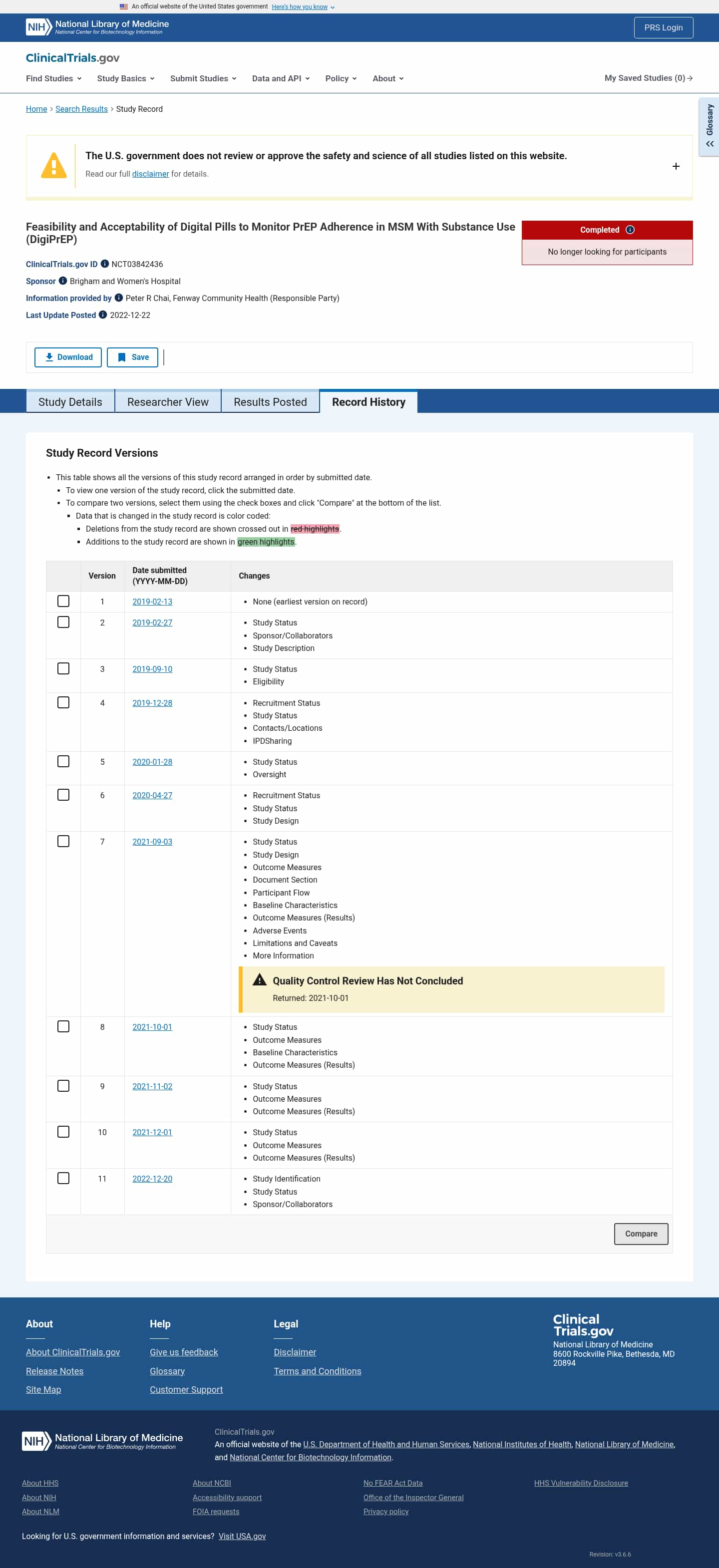719x1568 pixels.
Task: Go to My Saved Studies
Action: pyautogui.click(x=649, y=78)
